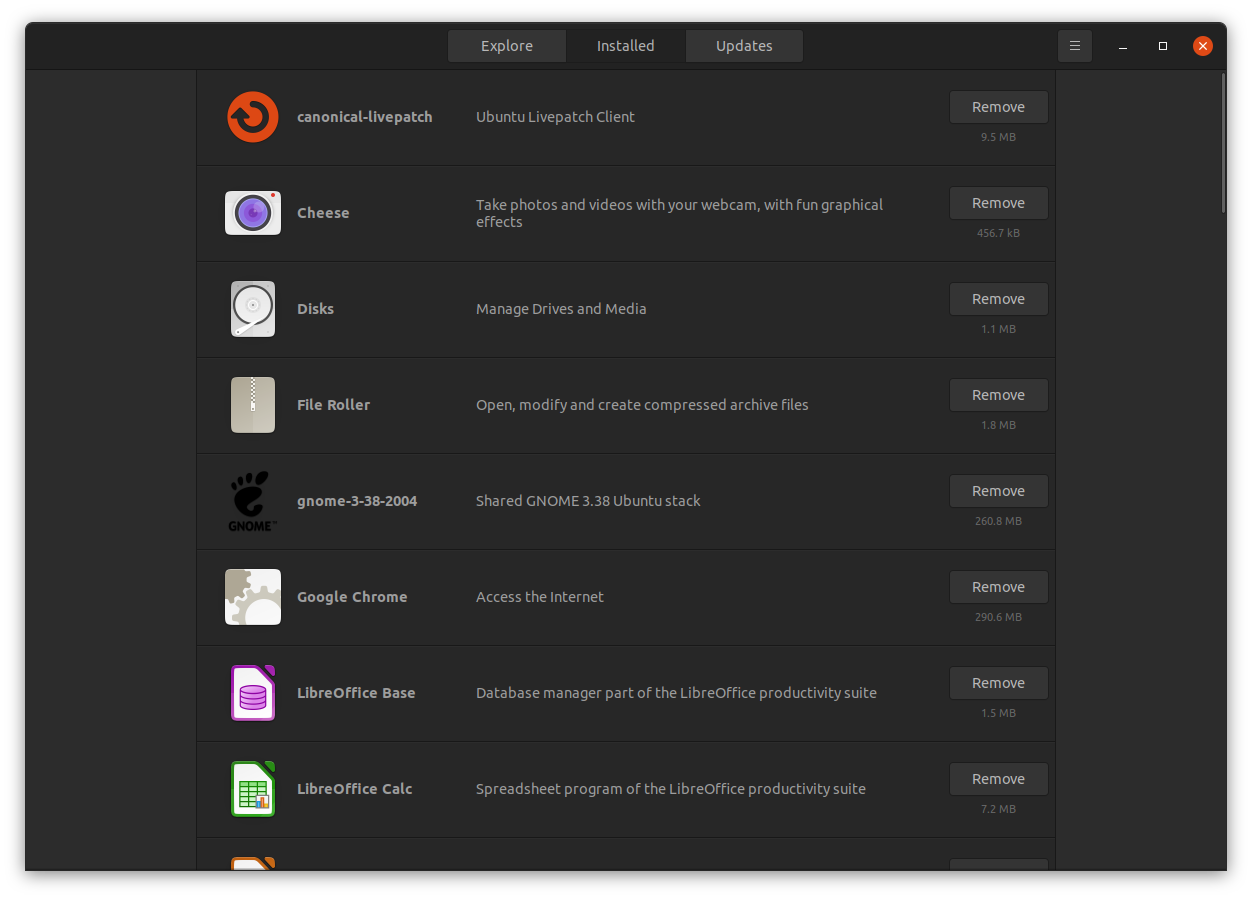
Task: Click the '290.6 MB' size label
Action: tap(998, 617)
